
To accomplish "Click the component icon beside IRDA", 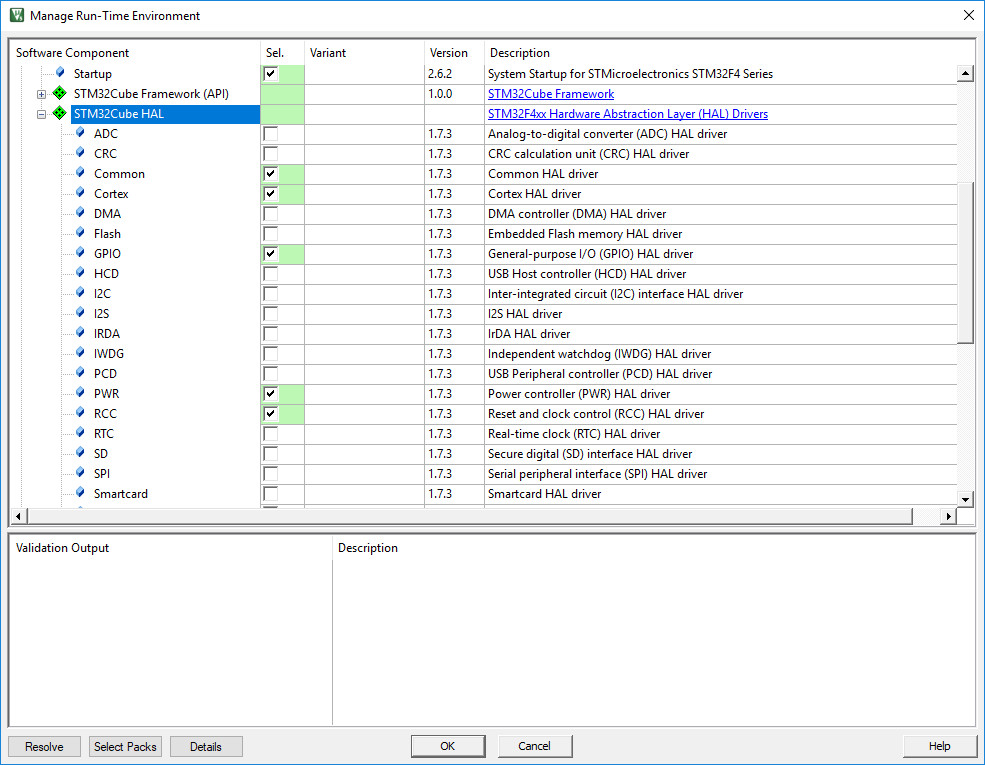I will click(x=80, y=333).
